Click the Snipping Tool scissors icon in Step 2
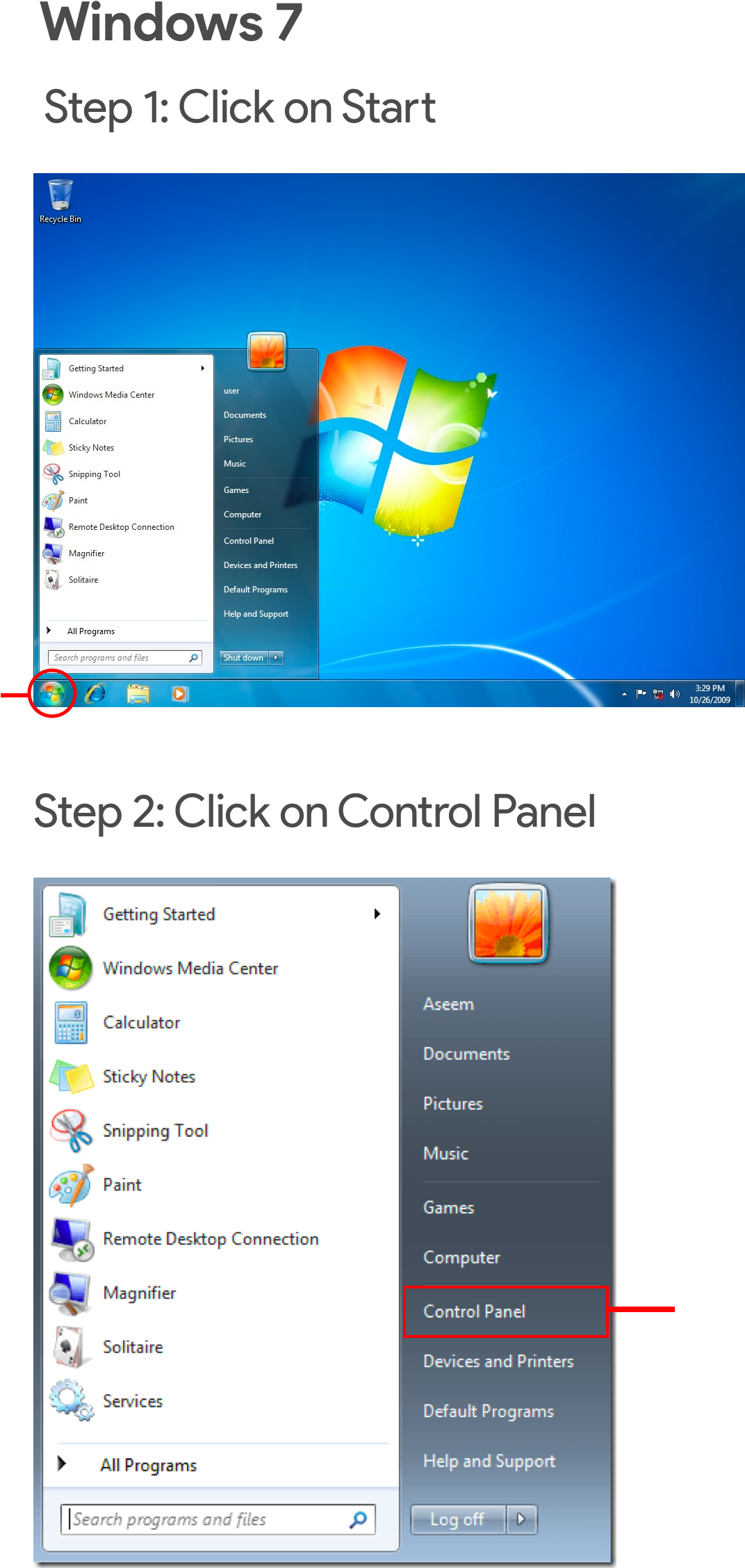Screen dimensions: 745x1568 click(x=71, y=1131)
